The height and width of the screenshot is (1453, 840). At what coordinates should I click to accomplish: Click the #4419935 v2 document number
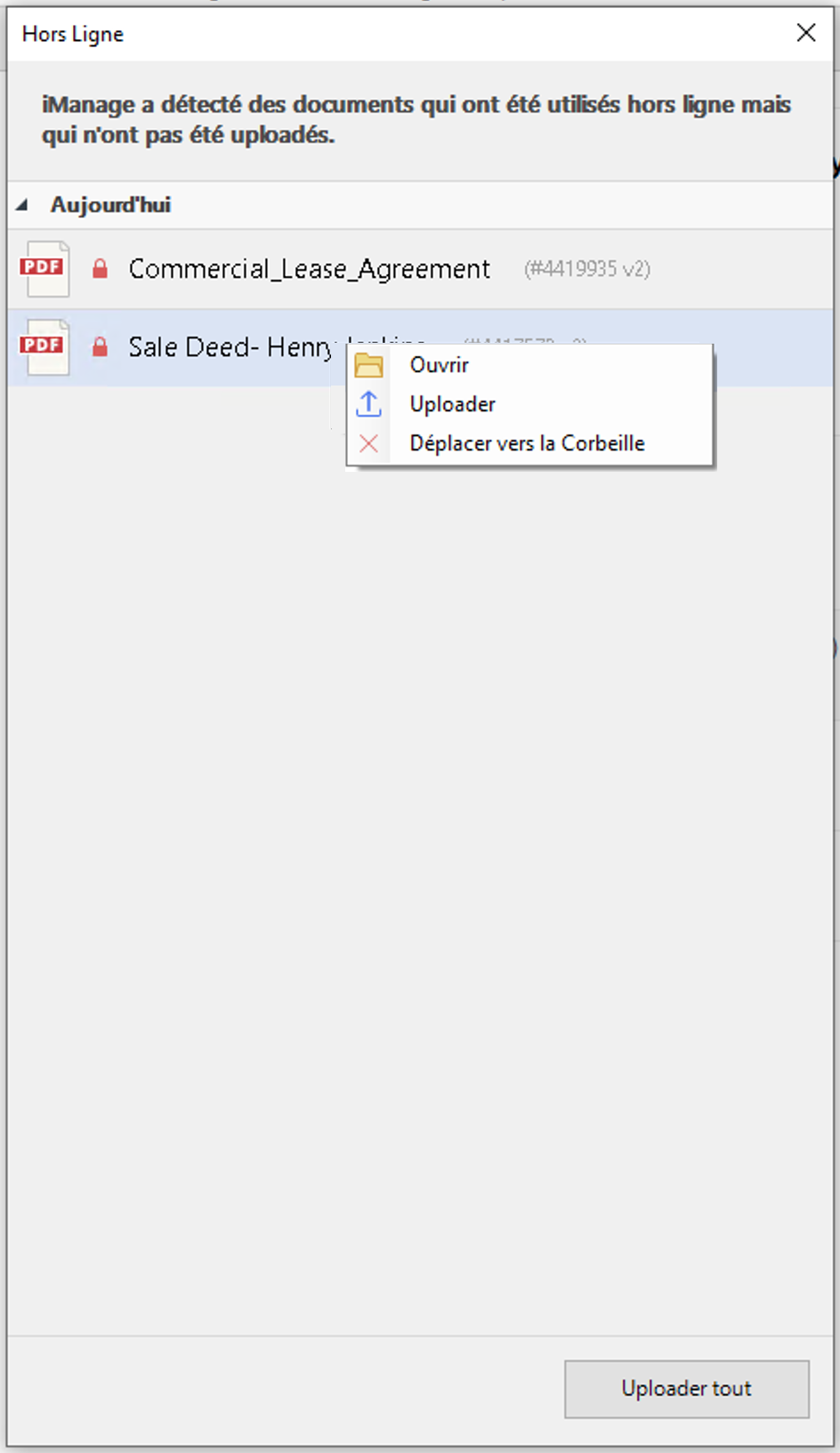(x=586, y=269)
